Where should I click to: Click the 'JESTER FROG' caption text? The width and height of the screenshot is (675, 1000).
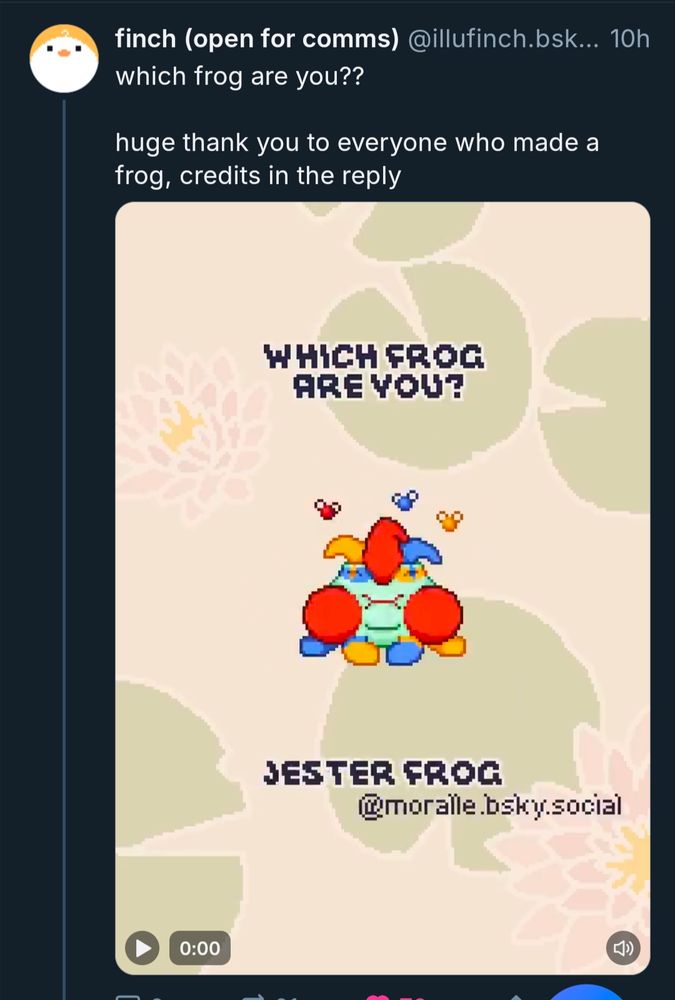pos(383,772)
